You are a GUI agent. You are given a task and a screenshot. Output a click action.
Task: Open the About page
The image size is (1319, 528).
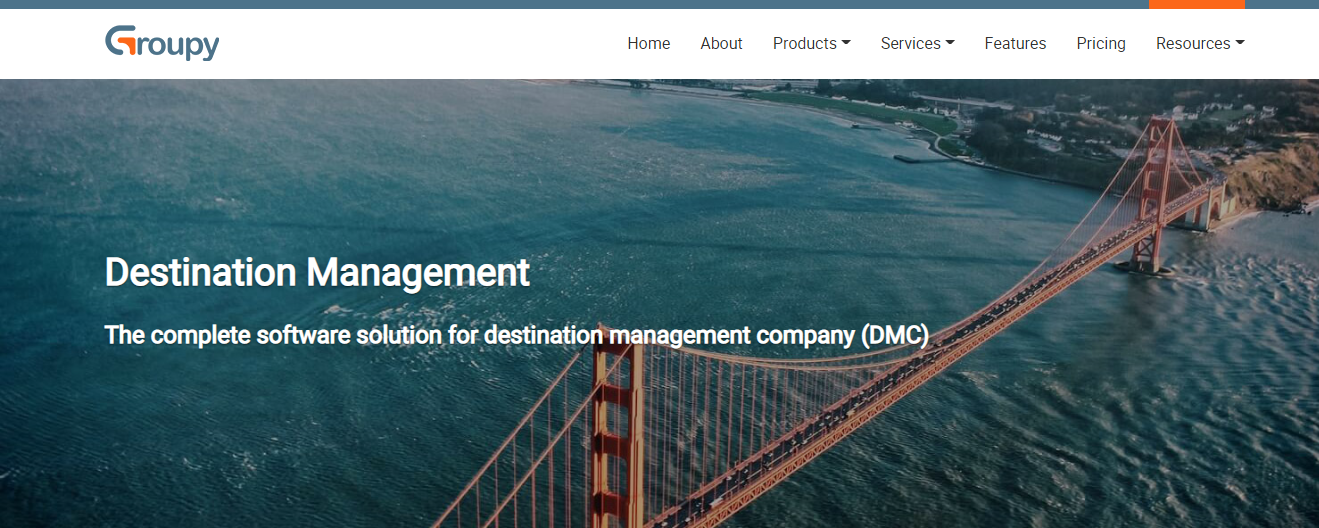point(721,43)
